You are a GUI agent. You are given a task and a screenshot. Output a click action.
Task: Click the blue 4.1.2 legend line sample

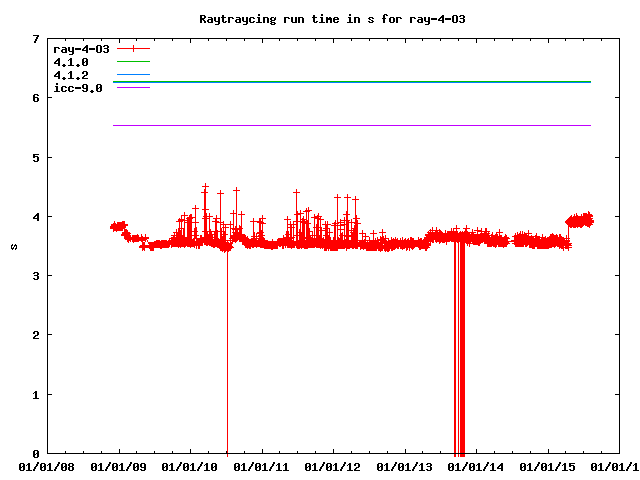pyautogui.click(x=133, y=75)
